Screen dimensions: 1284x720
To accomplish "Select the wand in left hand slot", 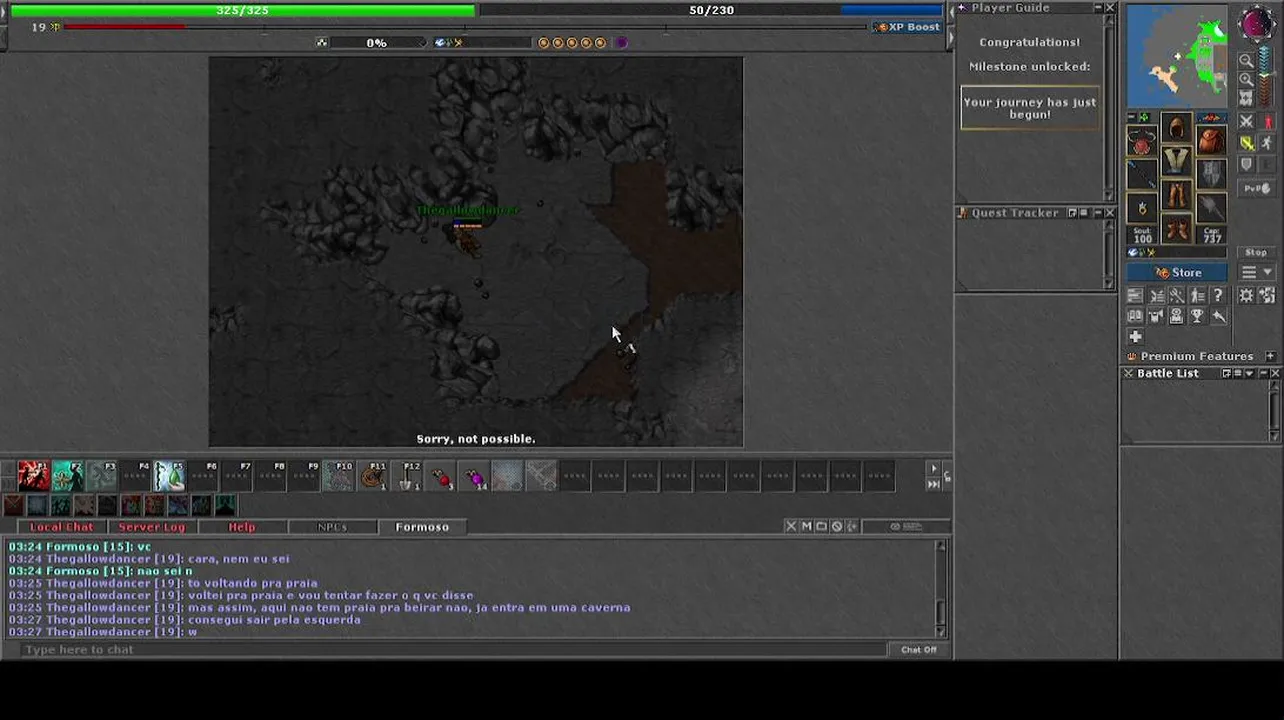I will [x=1142, y=175].
